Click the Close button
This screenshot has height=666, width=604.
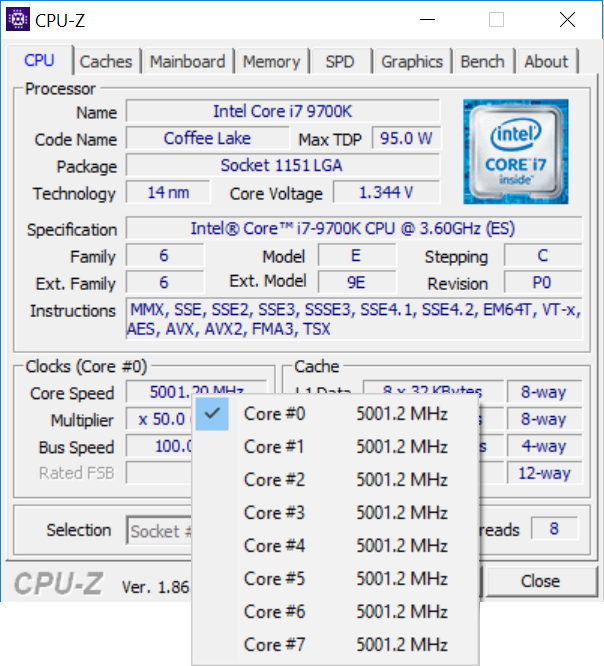(x=541, y=581)
